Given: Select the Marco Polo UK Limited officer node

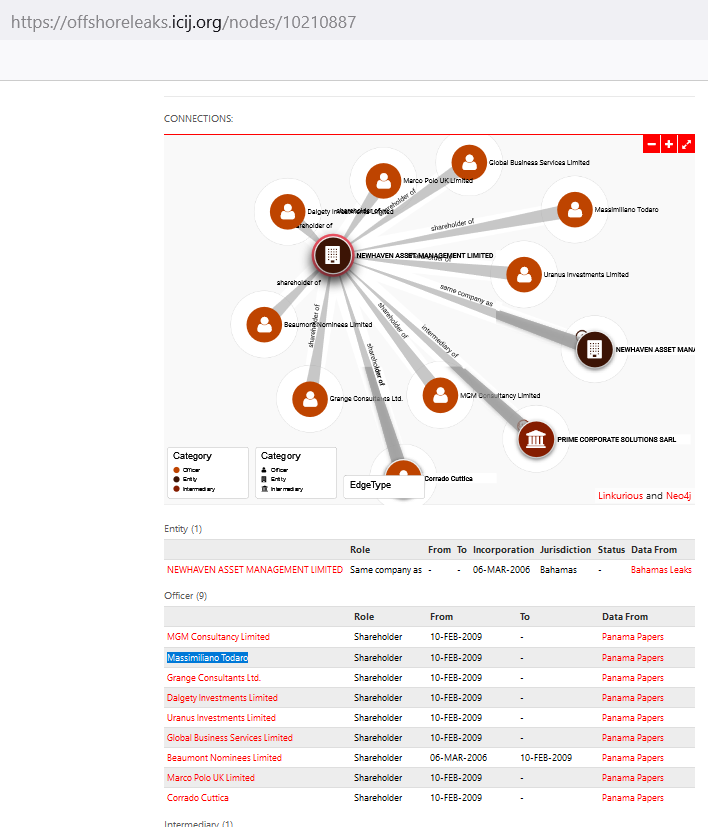Looking at the screenshot, I should click(384, 181).
